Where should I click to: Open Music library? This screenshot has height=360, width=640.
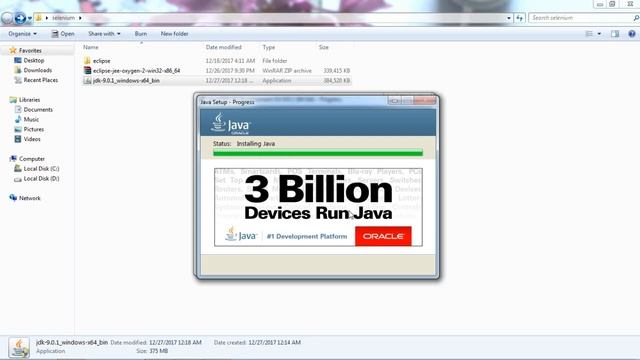coord(31,119)
